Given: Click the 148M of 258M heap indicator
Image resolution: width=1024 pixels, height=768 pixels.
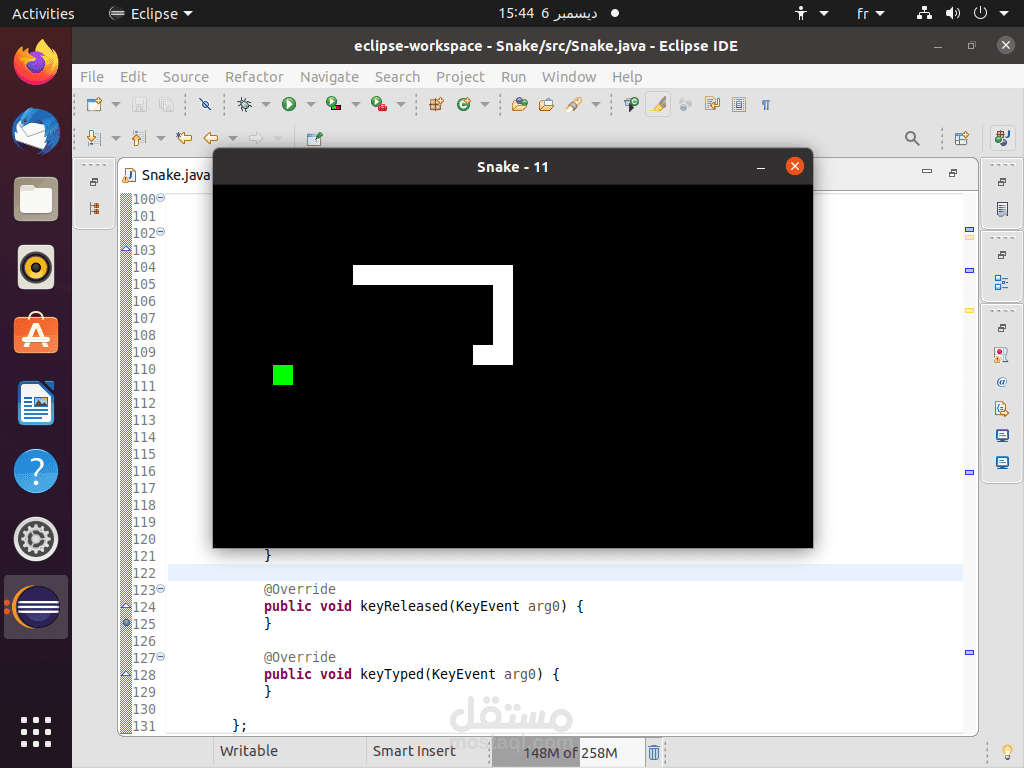Looking at the screenshot, I should [565, 752].
